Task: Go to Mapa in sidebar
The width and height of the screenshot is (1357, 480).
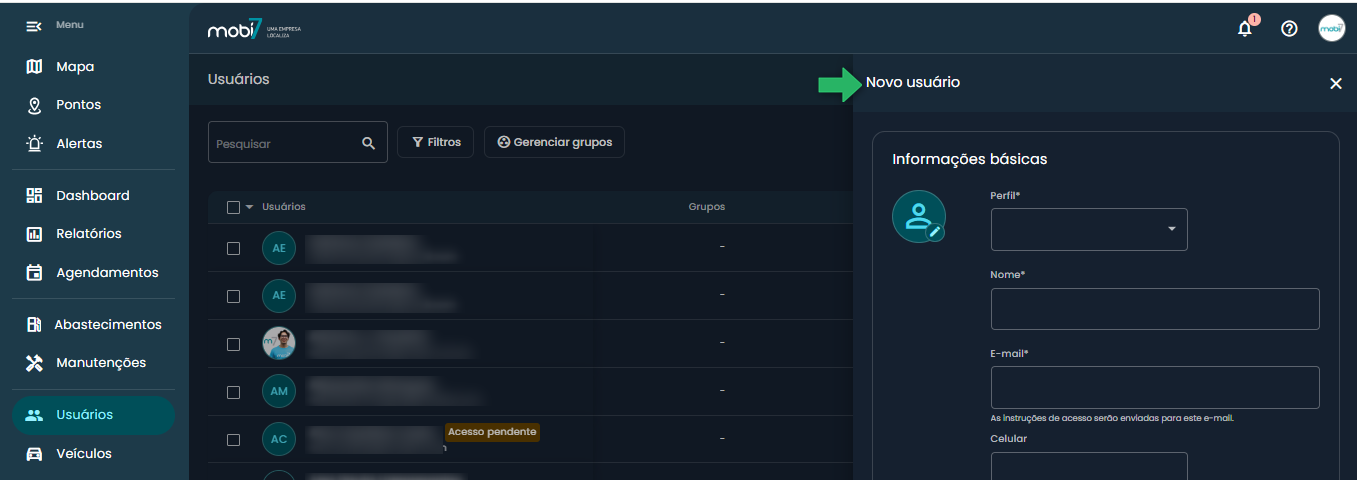Action: coord(75,67)
